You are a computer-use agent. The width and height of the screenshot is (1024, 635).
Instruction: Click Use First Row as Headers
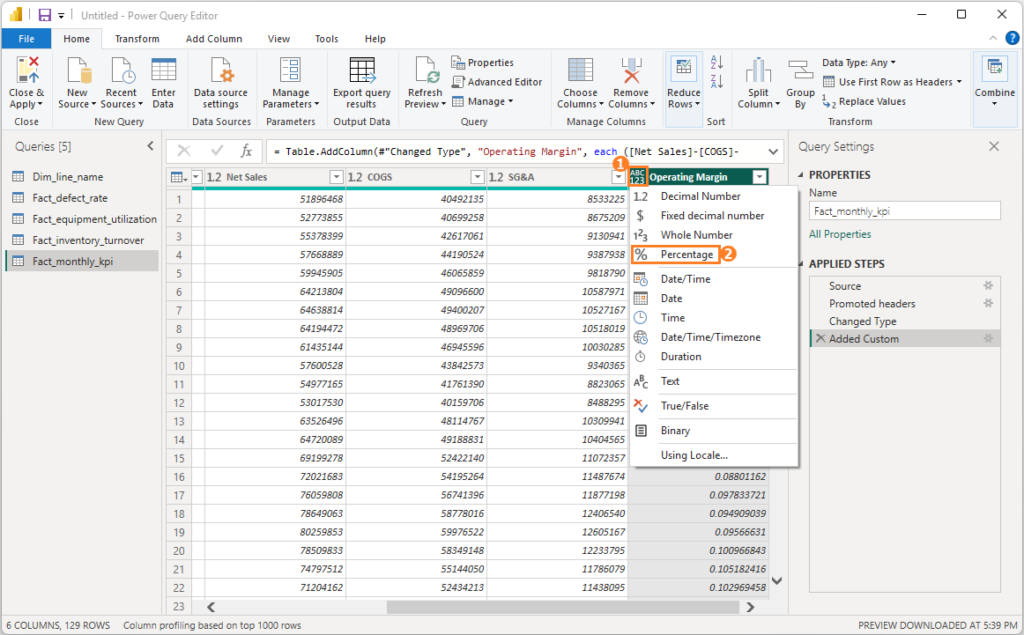(x=892, y=82)
